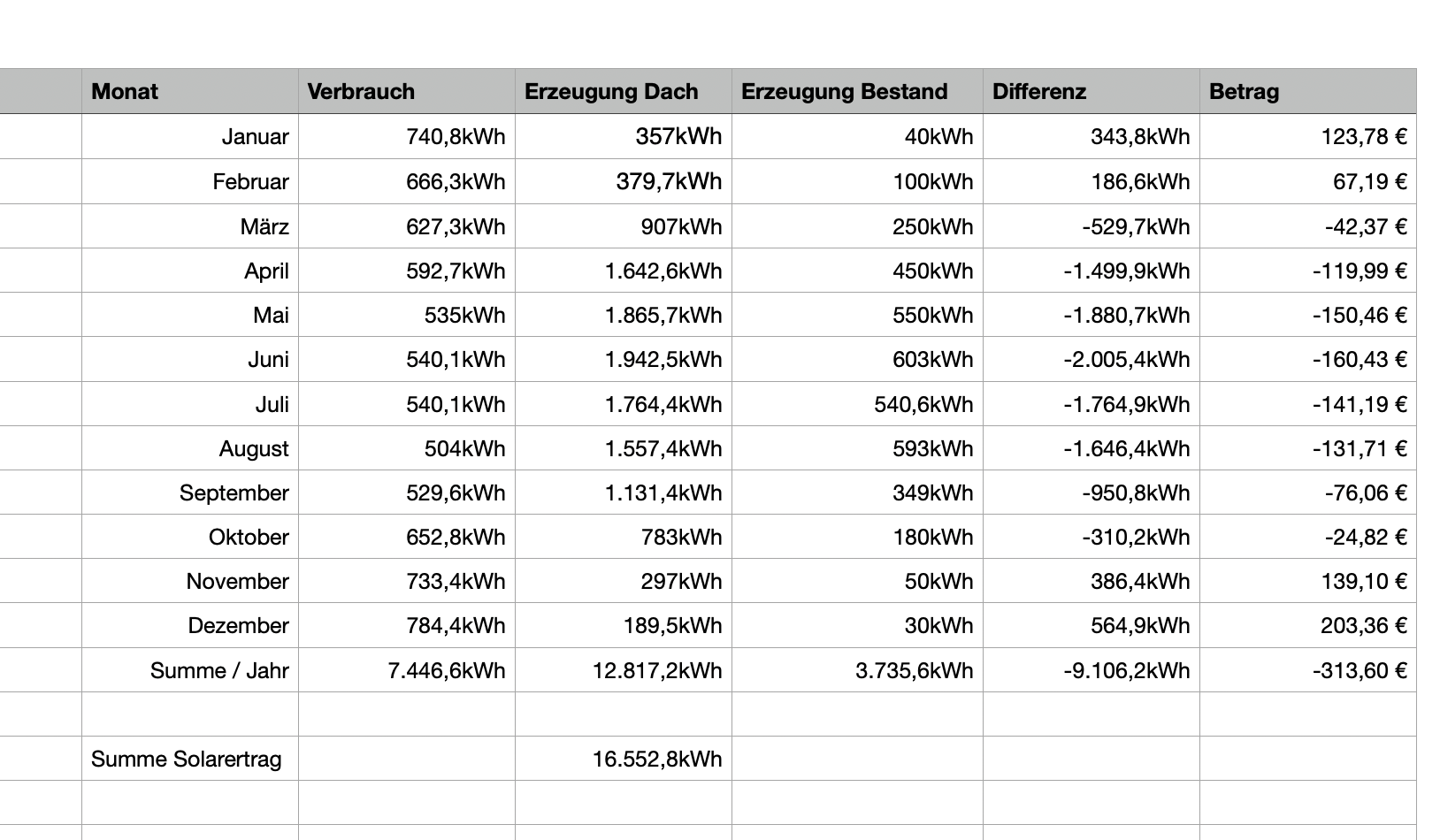
Task: Select the Differenz header cell
Action: coord(1091,92)
